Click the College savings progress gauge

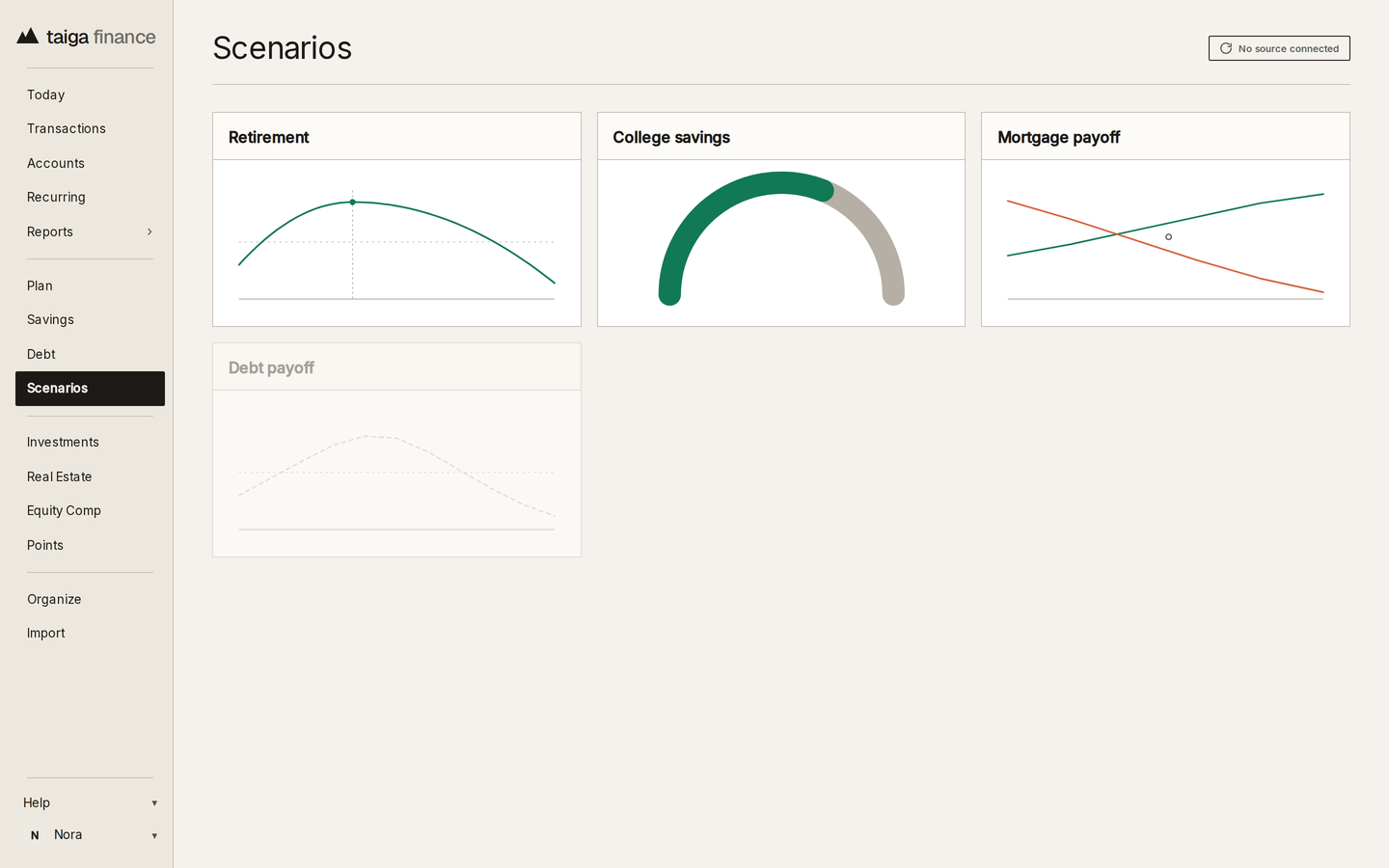(x=781, y=238)
